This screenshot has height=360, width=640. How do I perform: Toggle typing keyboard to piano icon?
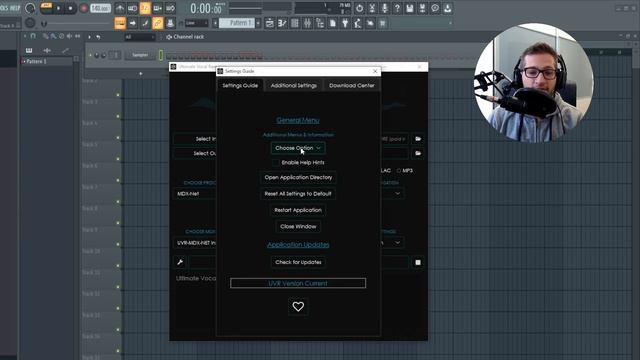[120, 23]
